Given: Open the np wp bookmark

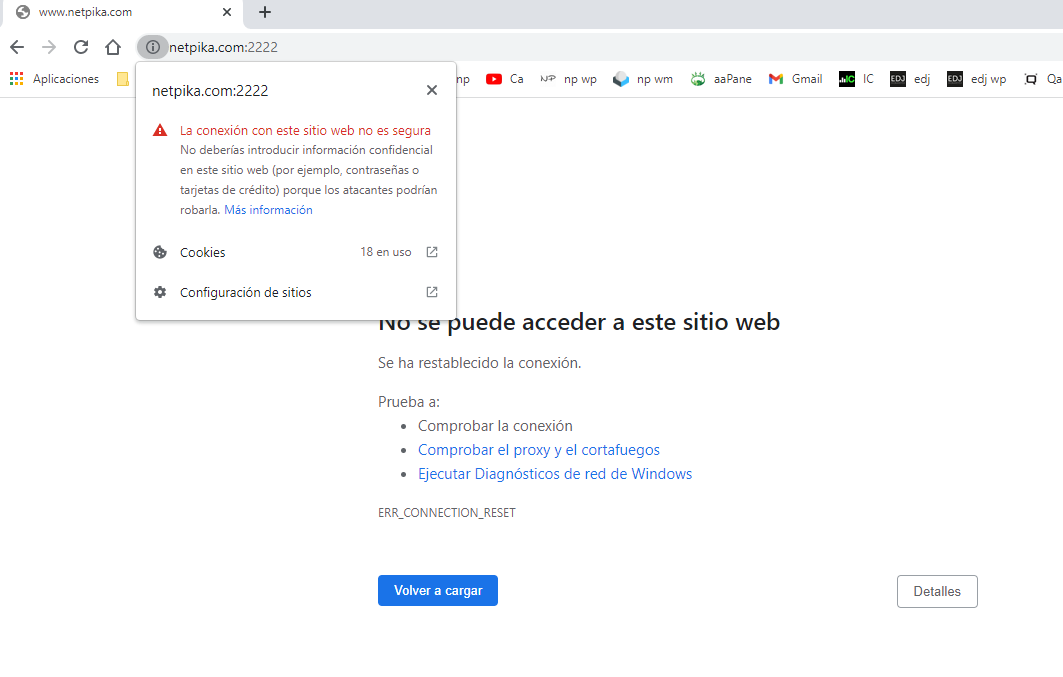Looking at the screenshot, I should 569,79.
